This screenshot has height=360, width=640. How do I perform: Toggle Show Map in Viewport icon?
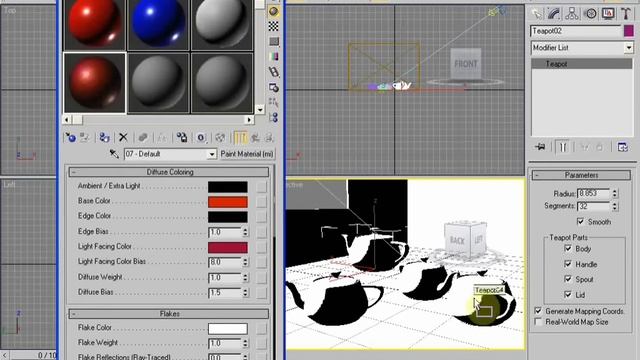220,138
